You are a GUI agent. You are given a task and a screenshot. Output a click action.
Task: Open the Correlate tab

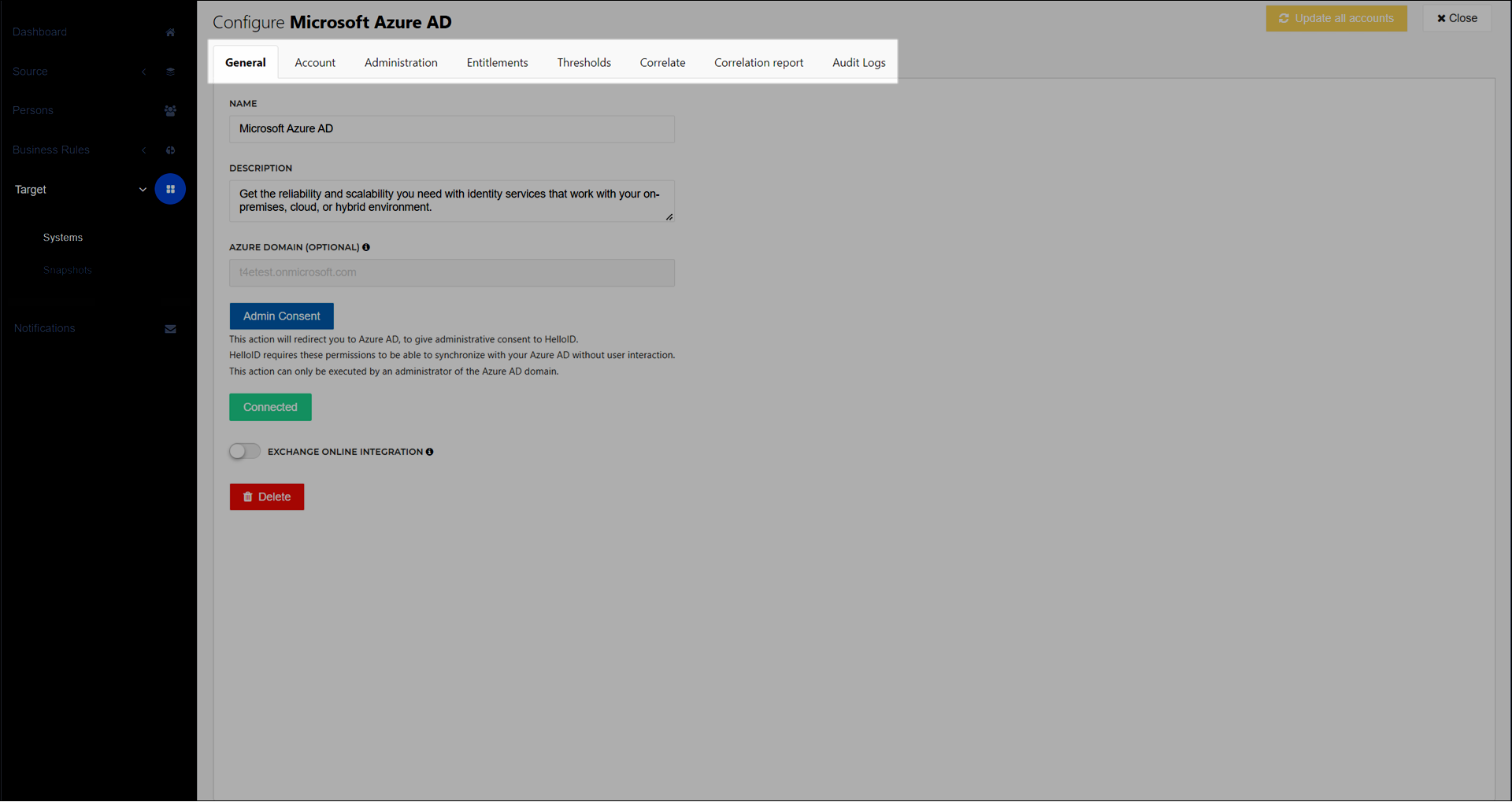[x=662, y=63]
